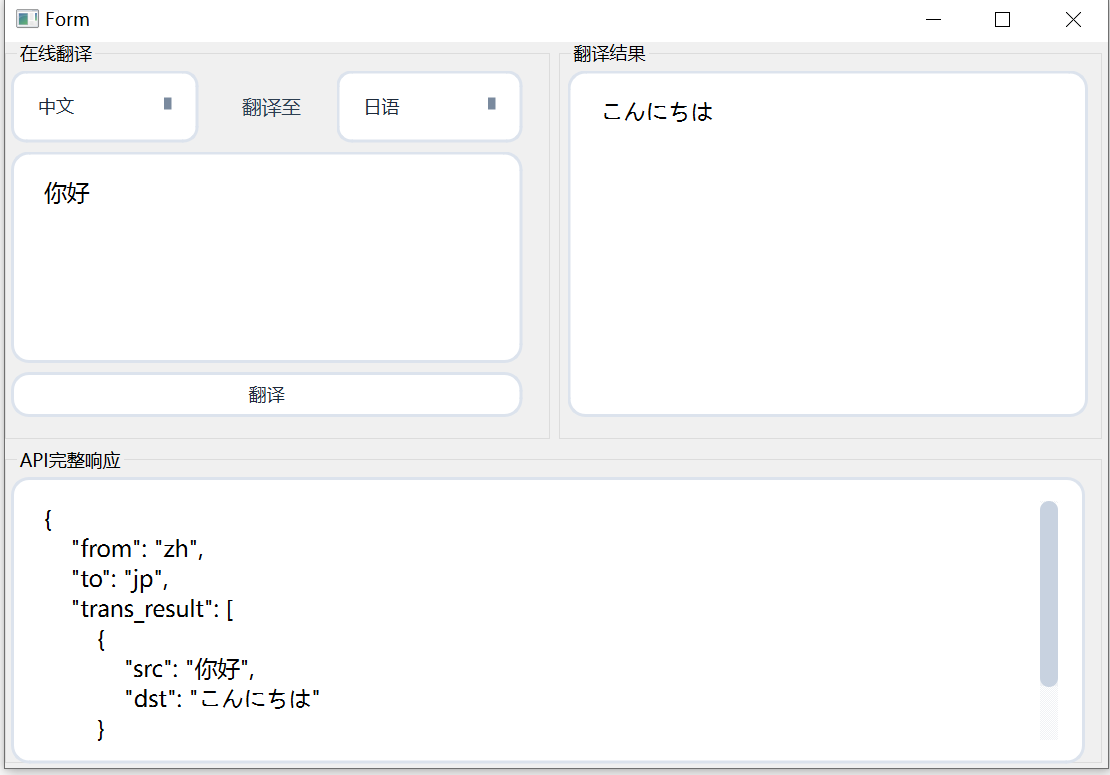Click the "to": "jp" line in the response
1110x775 pixels.
(120, 580)
